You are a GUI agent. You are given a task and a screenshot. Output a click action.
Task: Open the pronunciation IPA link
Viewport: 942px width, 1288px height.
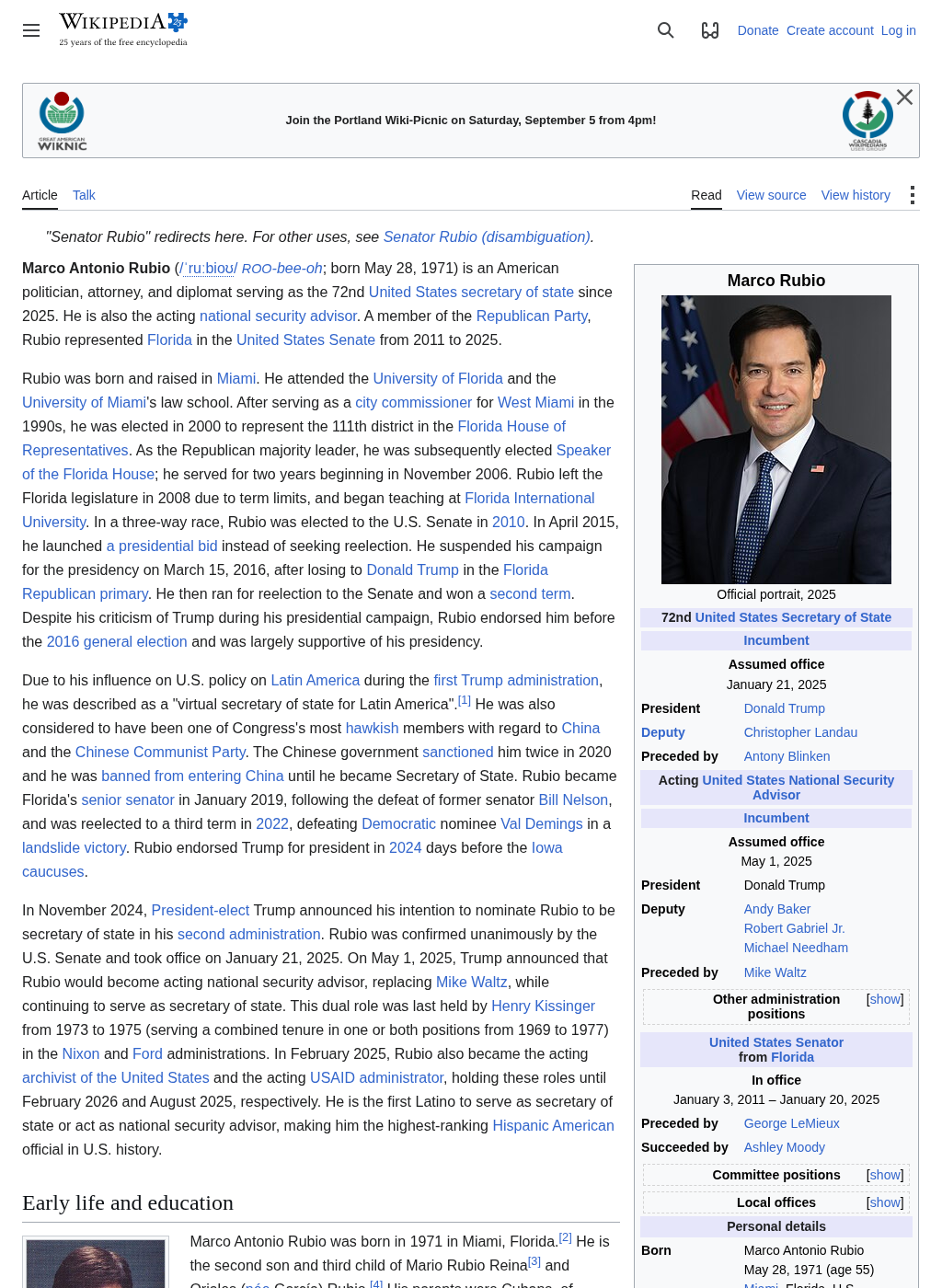pos(208,268)
